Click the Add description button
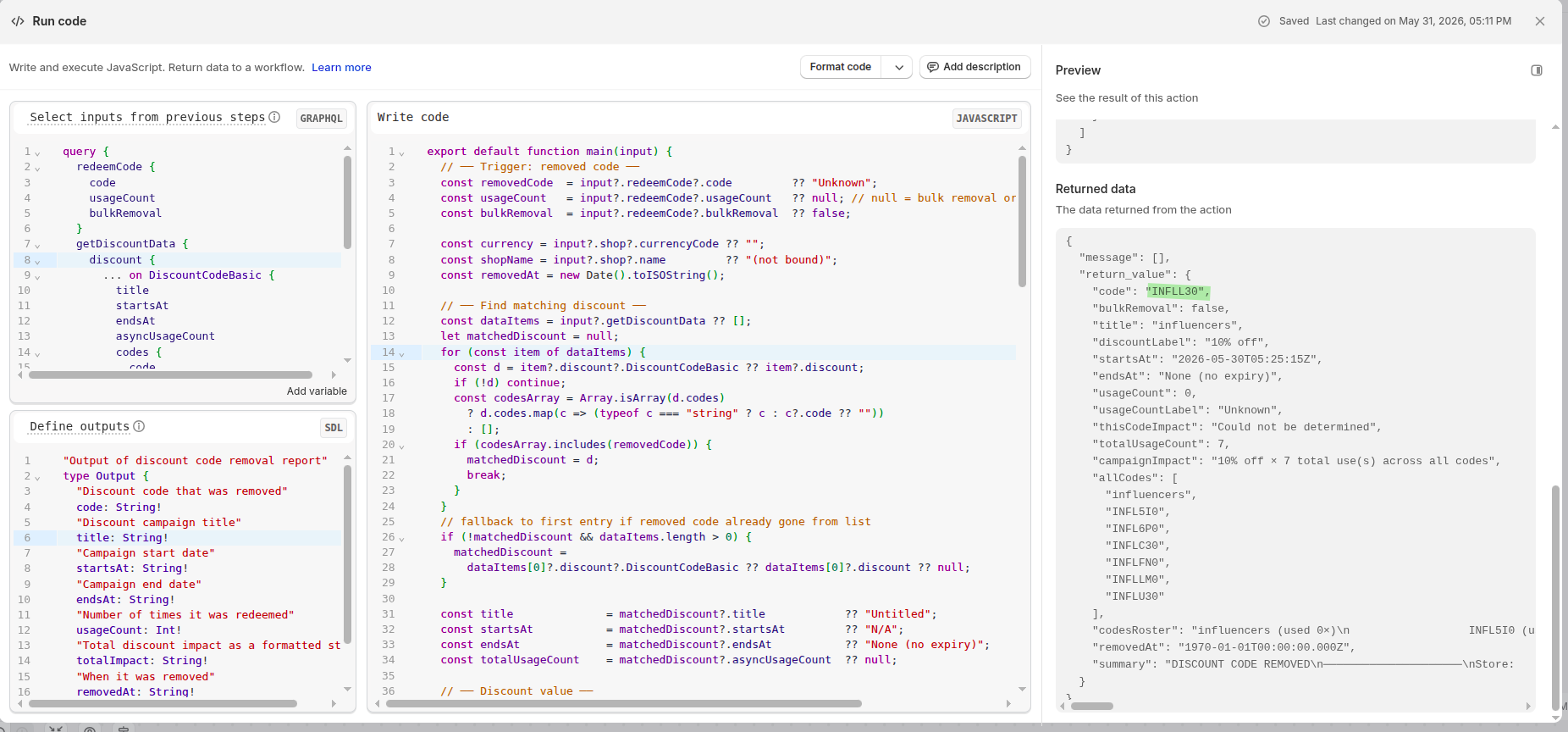This screenshot has height=732, width=1568. pos(974,67)
